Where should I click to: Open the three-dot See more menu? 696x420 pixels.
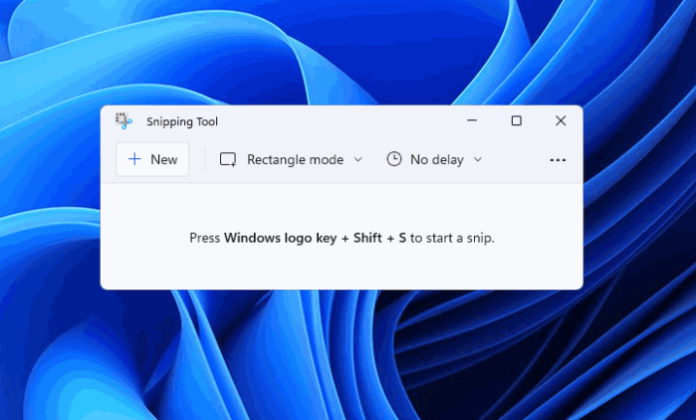point(558,160)
